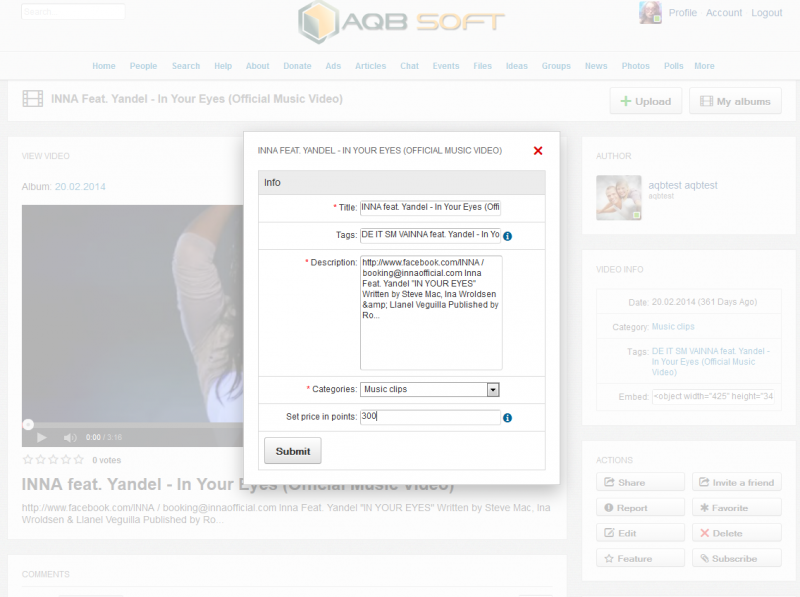
Task: Click the play icon on the video player
Action: tap(42, 437)
